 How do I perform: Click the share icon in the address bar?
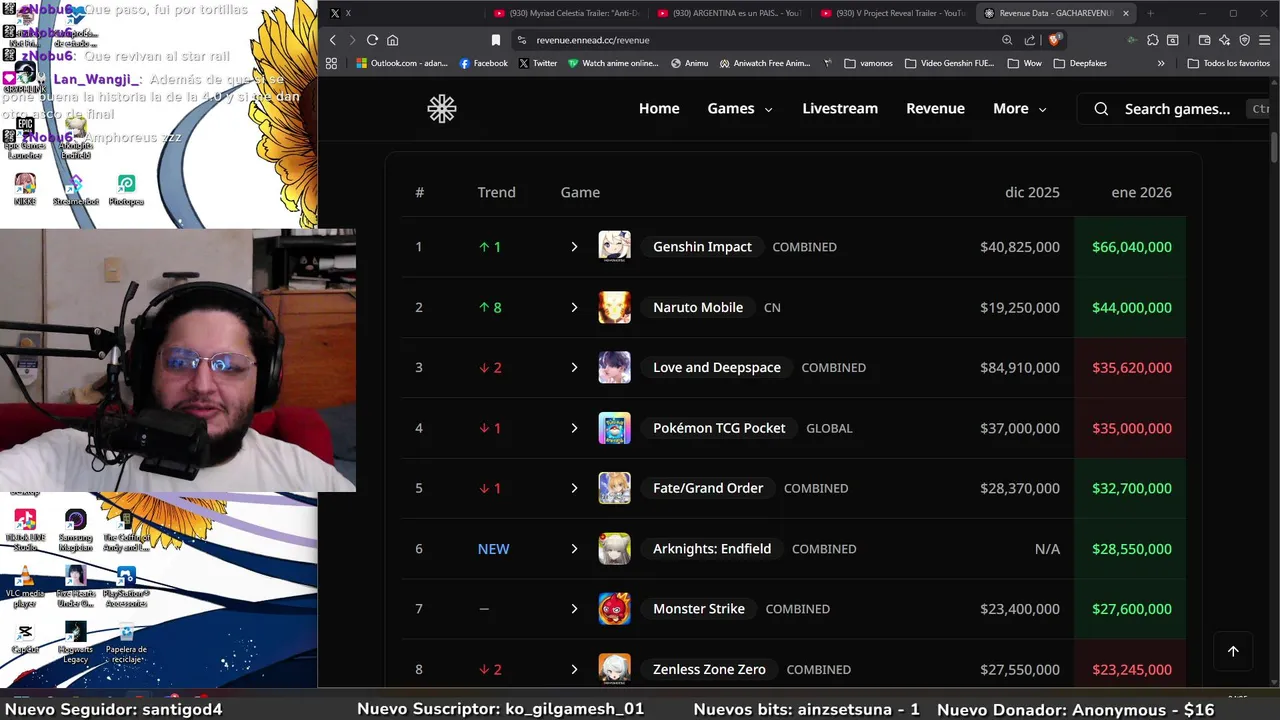pyautogui.click(x=1030, y=40)
